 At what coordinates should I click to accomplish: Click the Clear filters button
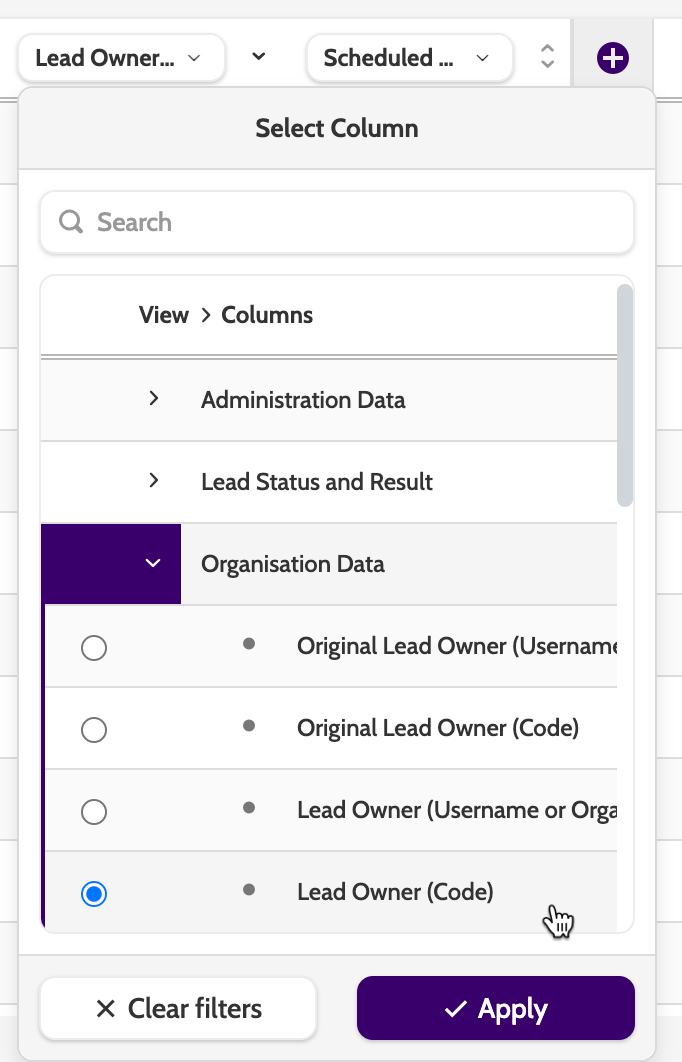[x=178, y=1008]
